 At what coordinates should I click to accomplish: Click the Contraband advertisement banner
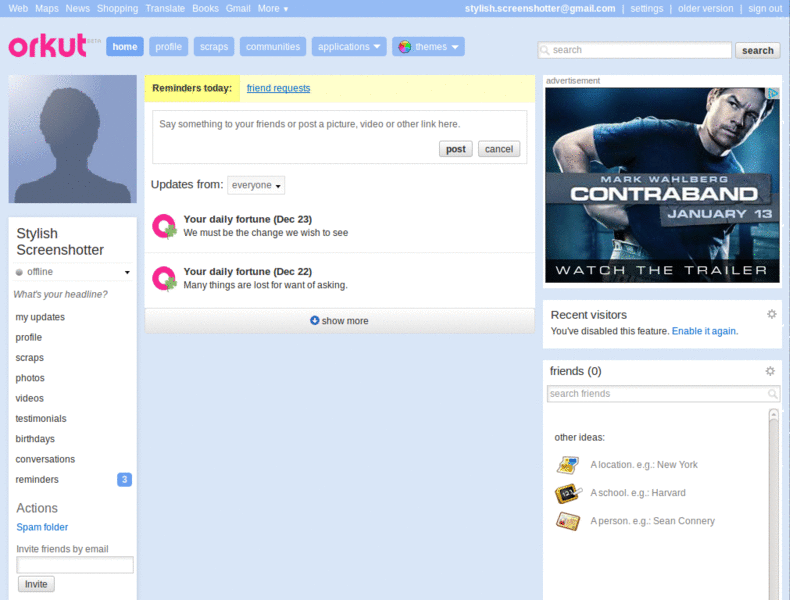tap(662, 185)
